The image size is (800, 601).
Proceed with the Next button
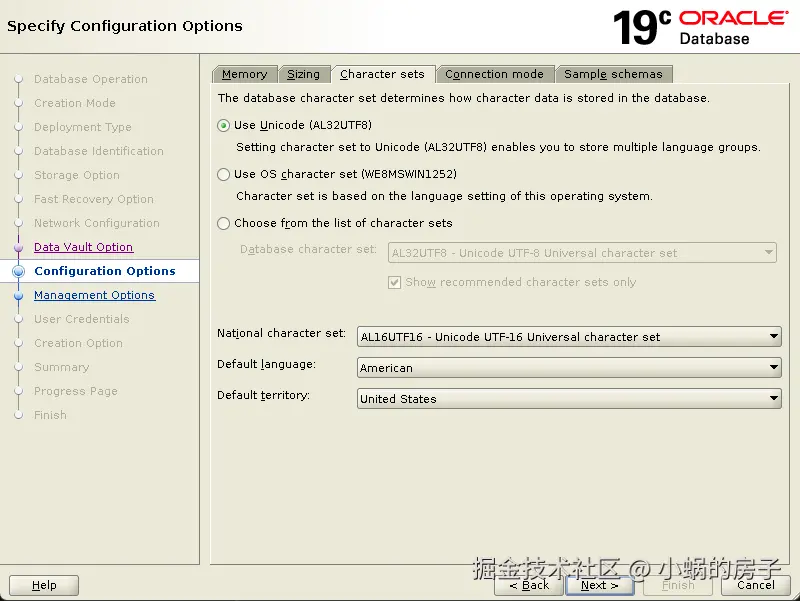coord(599,585)
